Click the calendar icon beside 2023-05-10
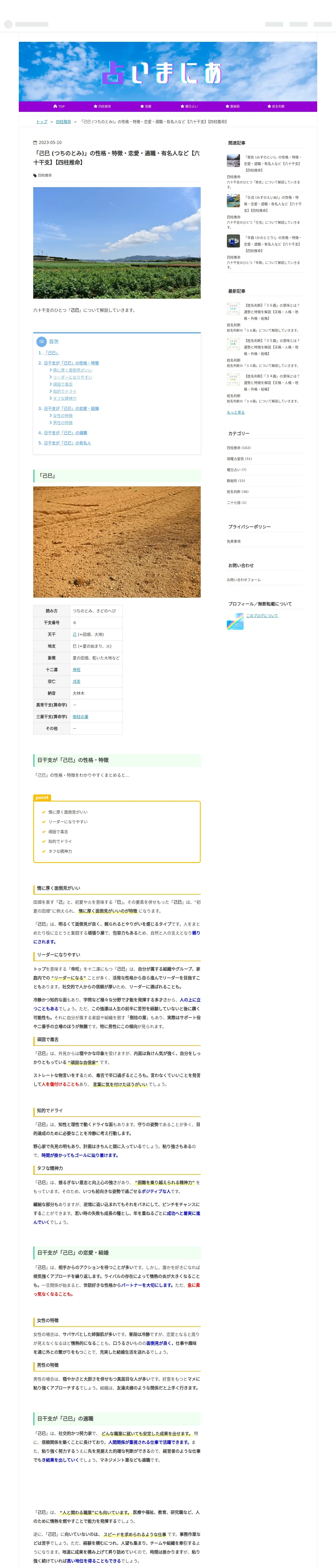The width and height of the screenshot is (336, 1568). click(35, 143)
